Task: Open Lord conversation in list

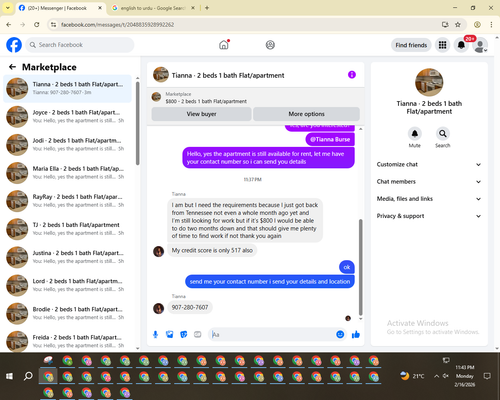Action: tap(67, 285)
